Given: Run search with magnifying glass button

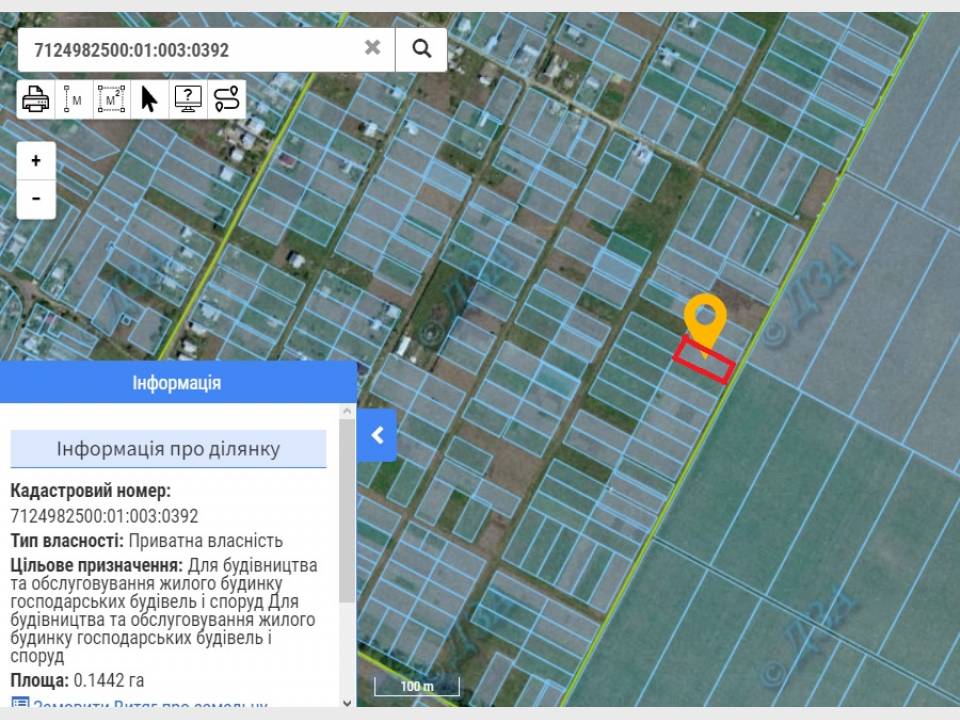Looking at the screenshot, I should pyautogui.click(x=421, y=49).
